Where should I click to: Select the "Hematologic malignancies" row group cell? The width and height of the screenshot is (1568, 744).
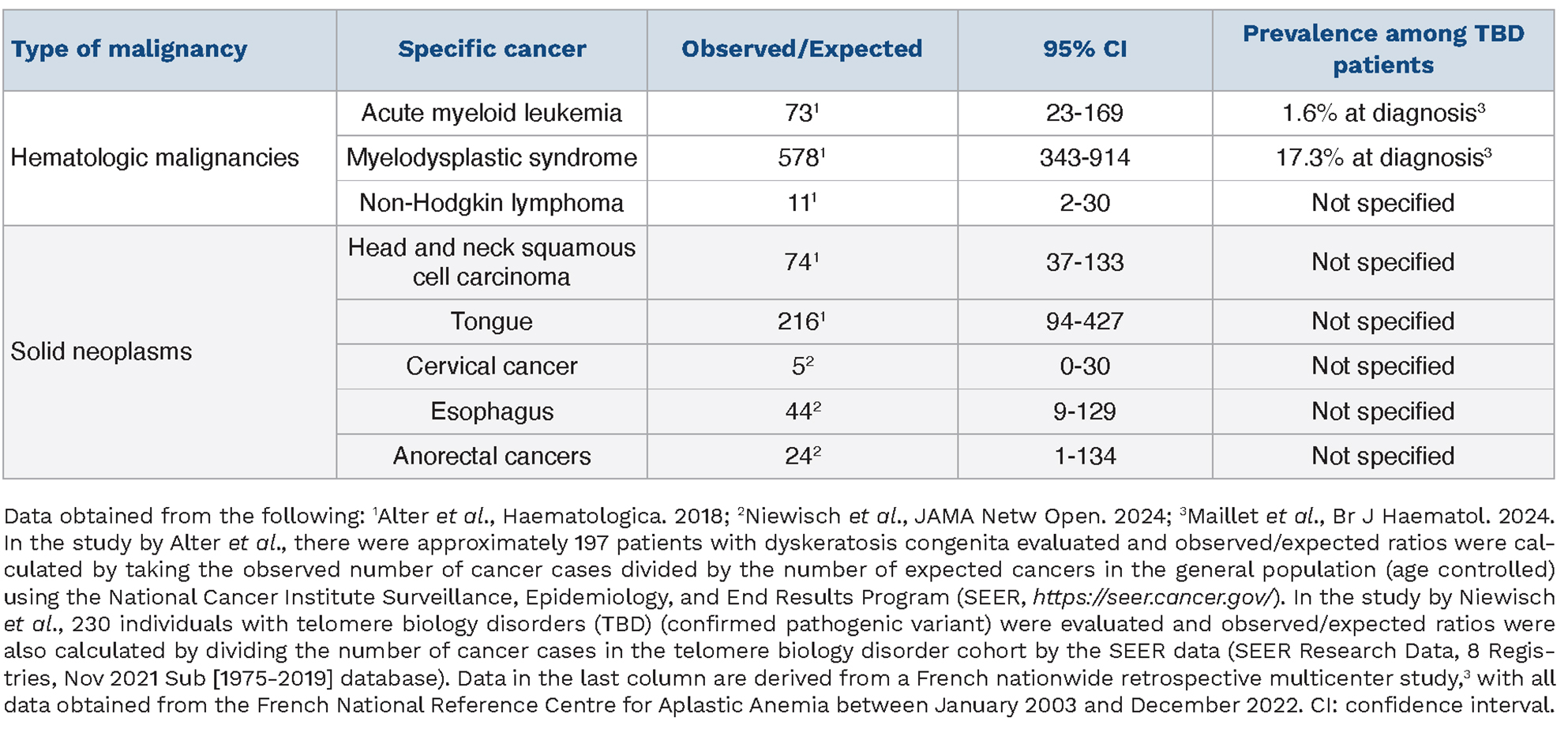click(155, 158)
